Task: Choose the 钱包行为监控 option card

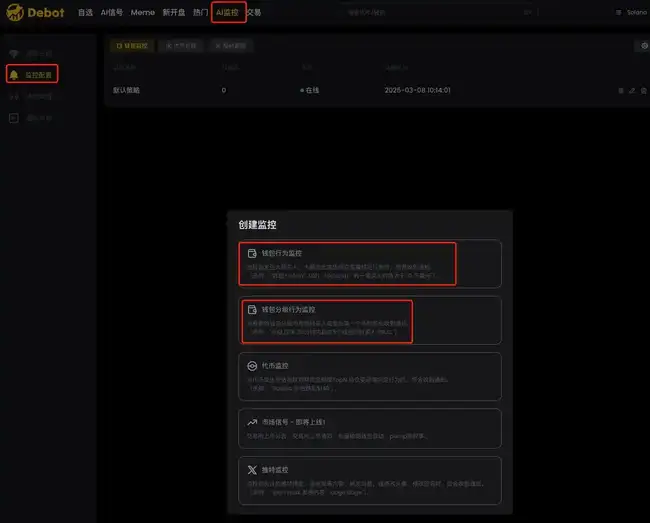Action: (370, 264)
